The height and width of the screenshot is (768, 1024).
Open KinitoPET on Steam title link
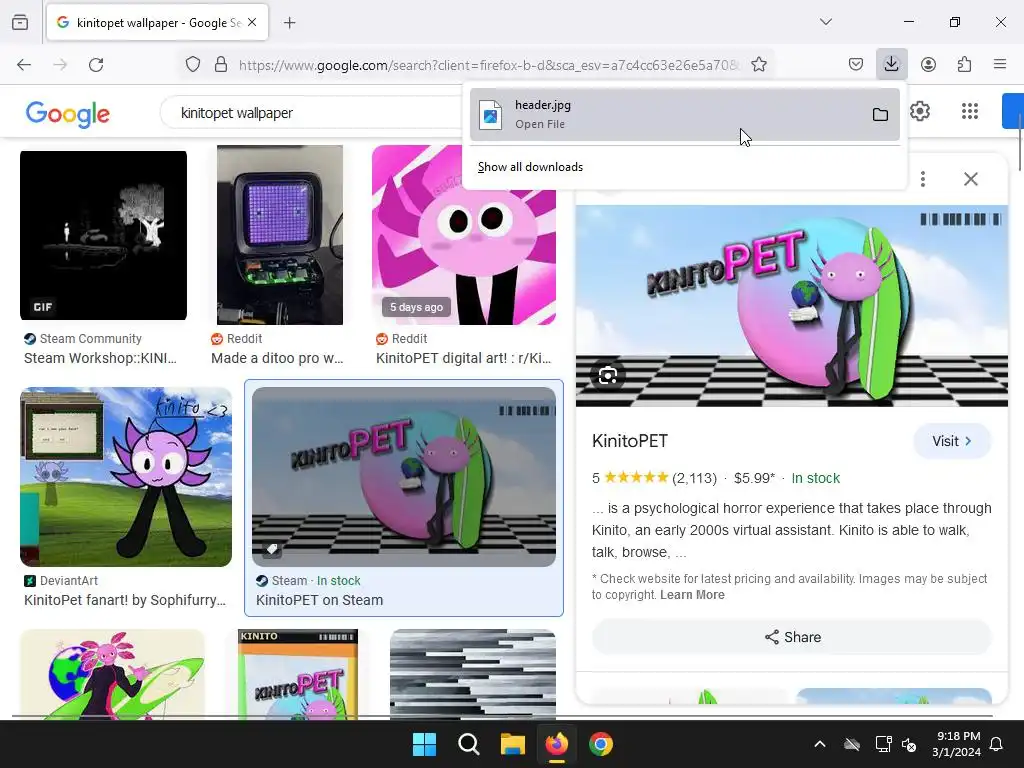coord(319,600)
